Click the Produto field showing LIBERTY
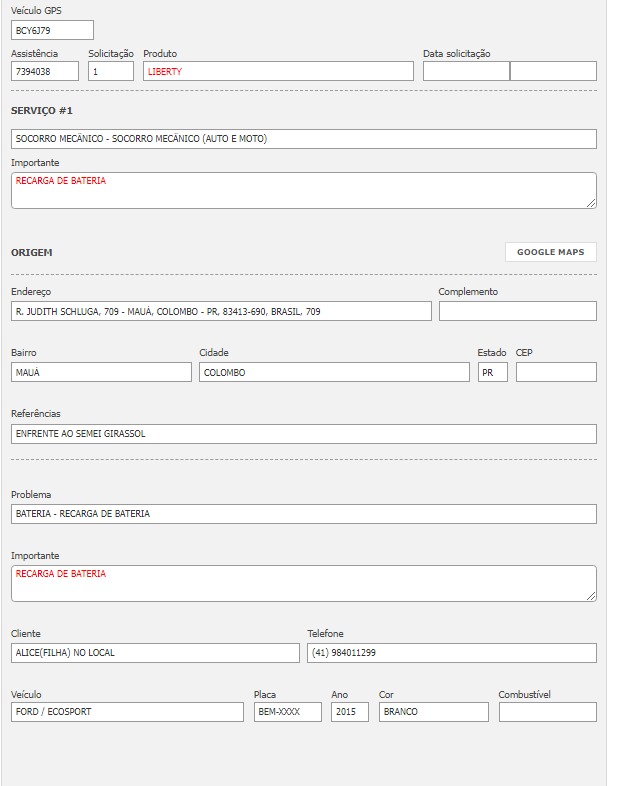Screen dimensions: 632x786 [x=278, y=72]
